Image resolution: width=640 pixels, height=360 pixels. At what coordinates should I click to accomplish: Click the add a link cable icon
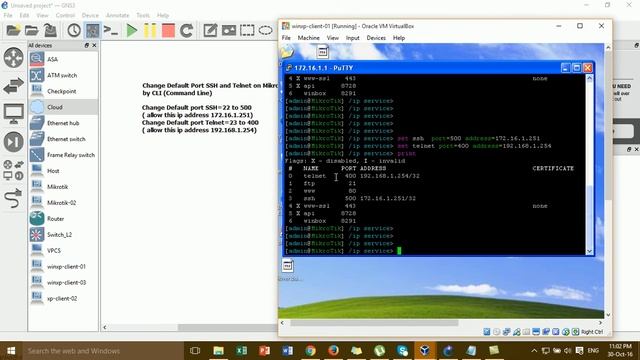pyautogui.click(x=13, y=198)
